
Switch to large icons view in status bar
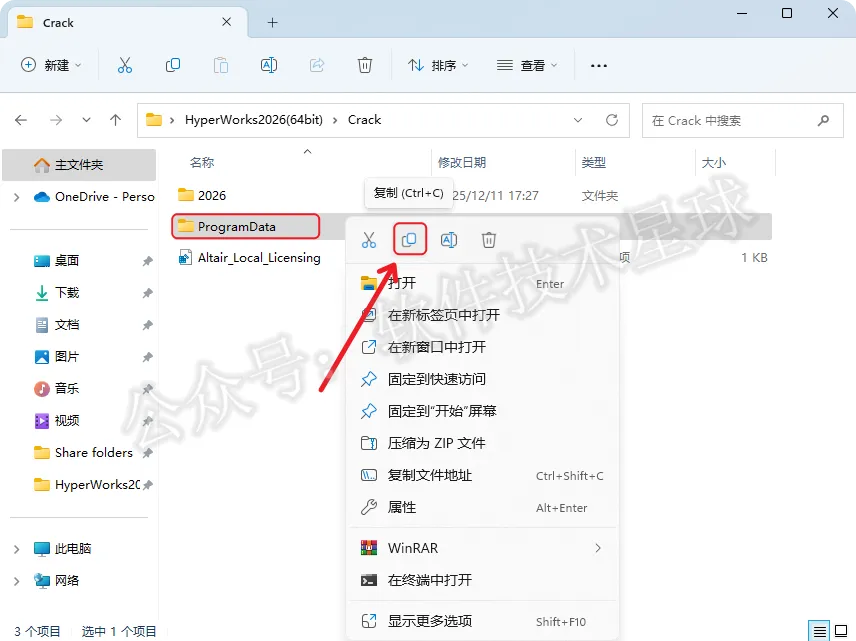(x=841, y=631)
